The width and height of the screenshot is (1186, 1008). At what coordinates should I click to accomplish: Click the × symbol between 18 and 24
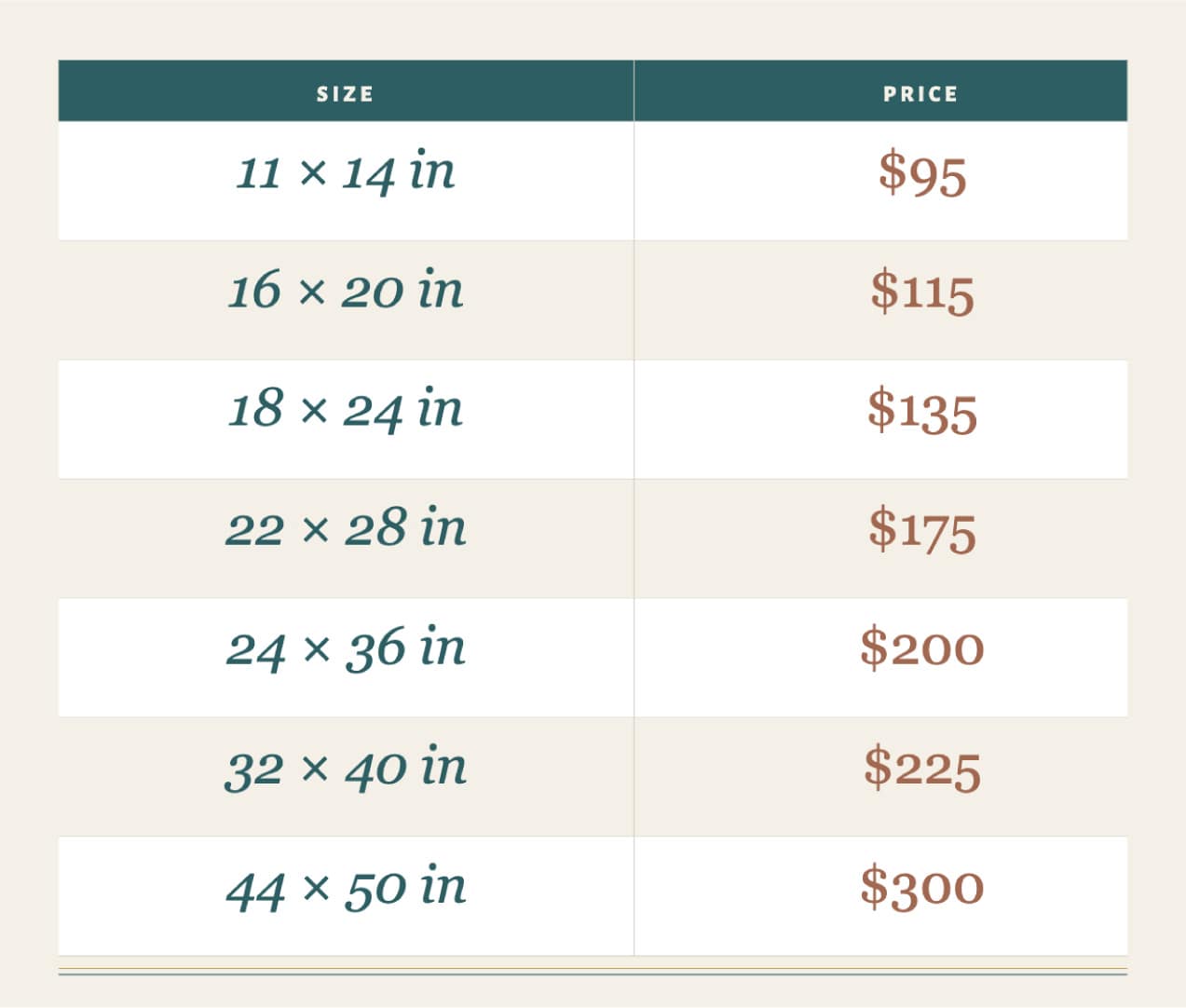tap(315, 412)
